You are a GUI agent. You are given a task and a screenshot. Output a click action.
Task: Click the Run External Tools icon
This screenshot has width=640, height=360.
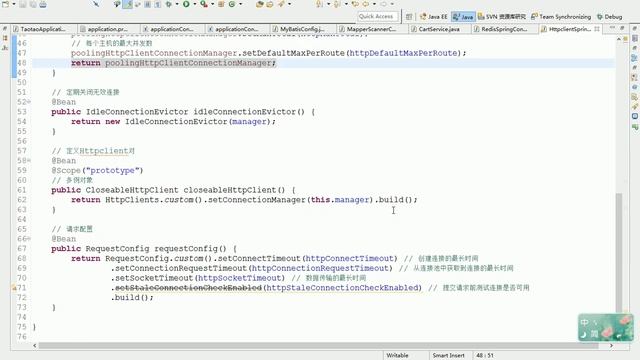(203, 4)
